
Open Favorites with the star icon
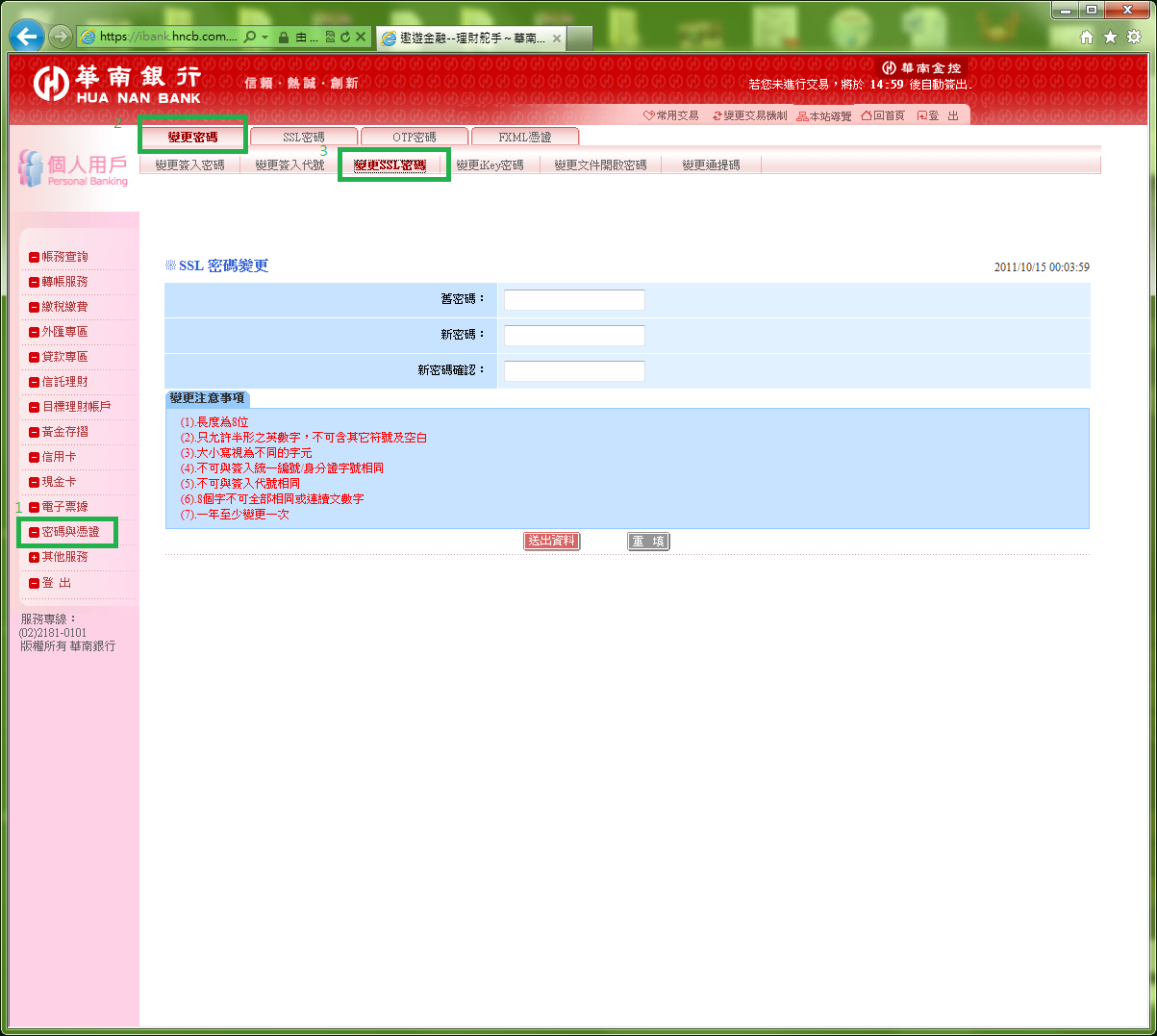pyautogui.click(x=1110, y=37)
